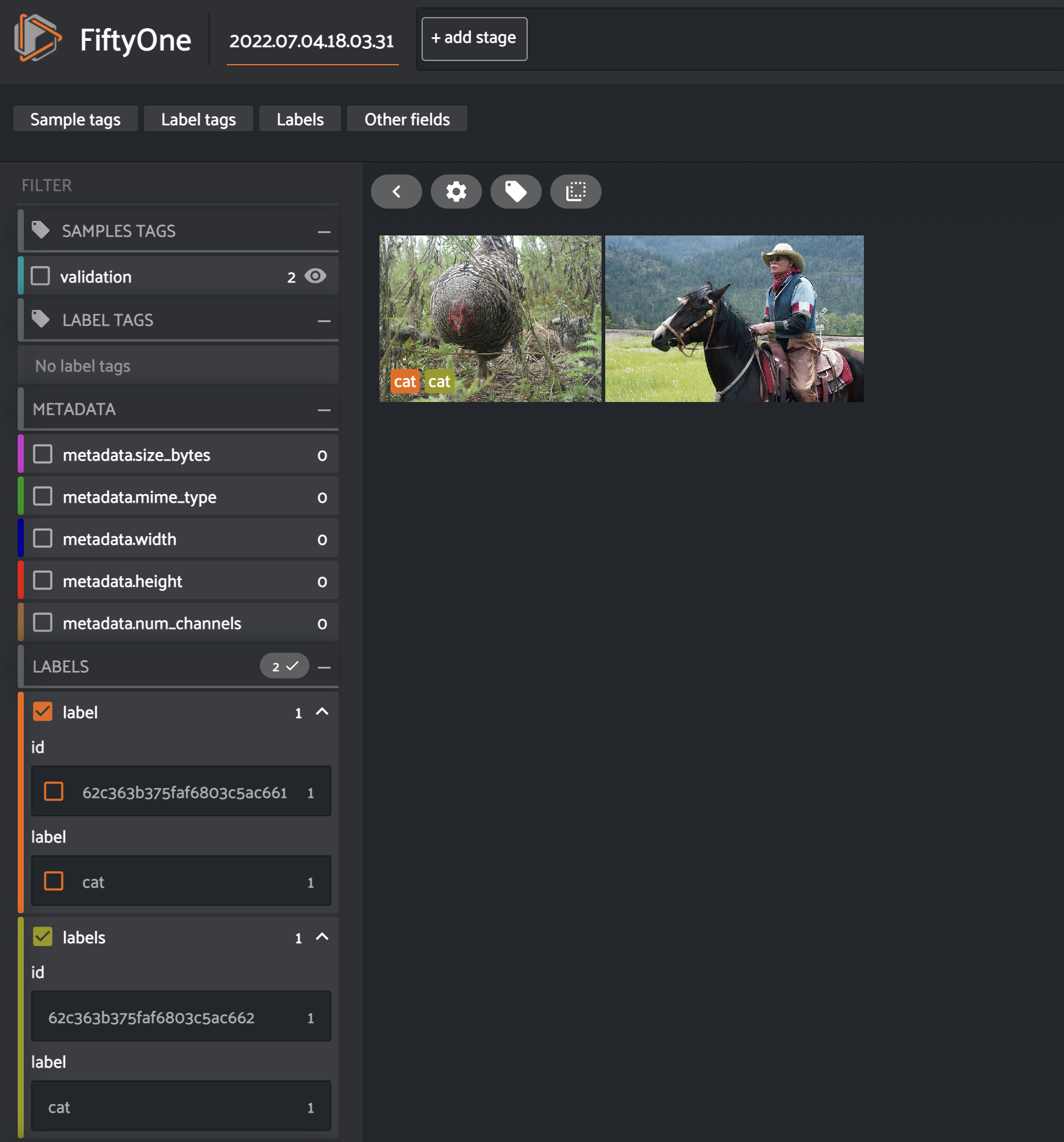The height and width of the screenshot is (1142, 1064).
Task: Open the cowboy on horse thumbnail
Action: tap(734, 318)
